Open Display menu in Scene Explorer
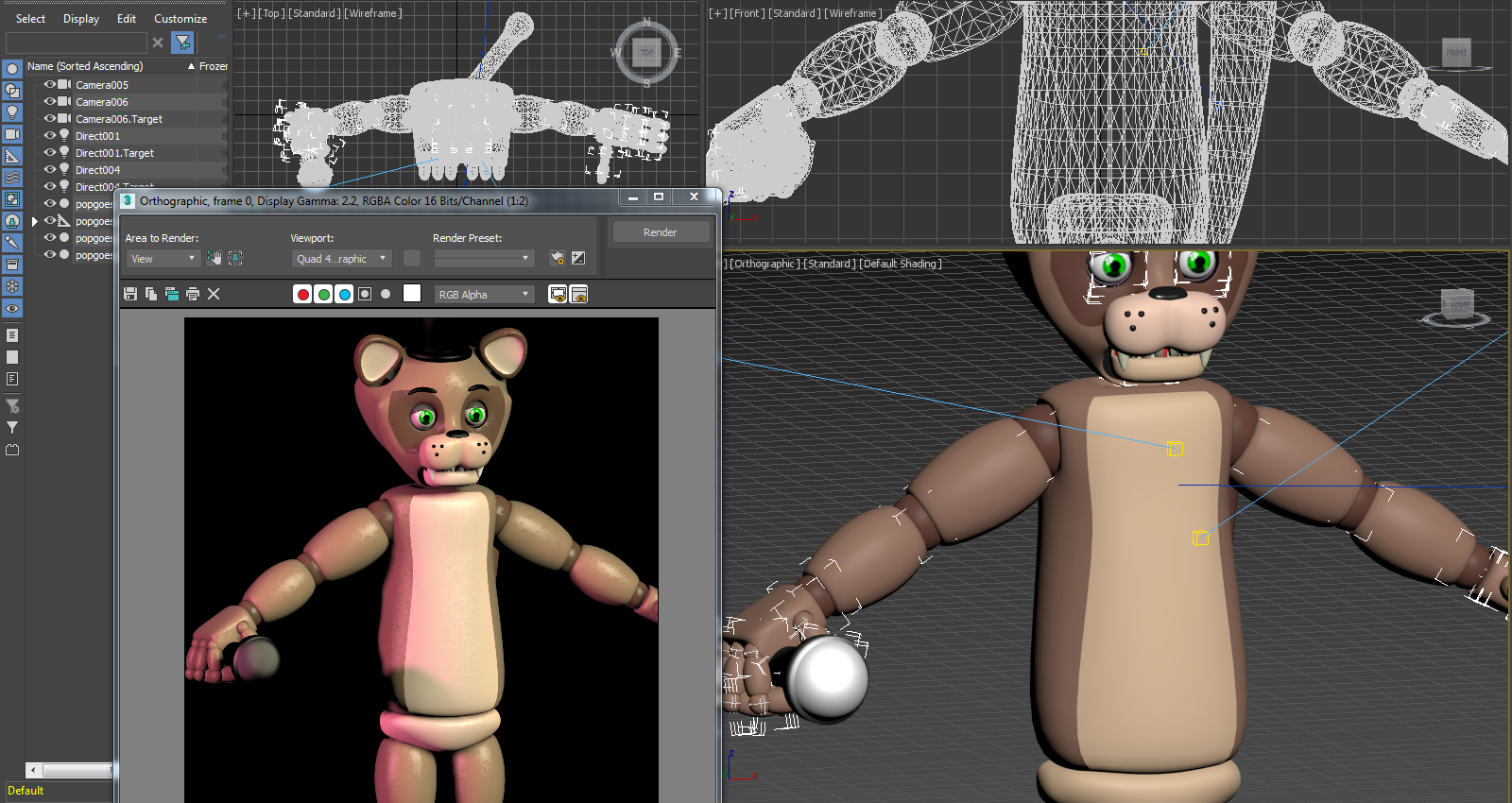This screenshot has width=1512, height=803. click(81, 18)
